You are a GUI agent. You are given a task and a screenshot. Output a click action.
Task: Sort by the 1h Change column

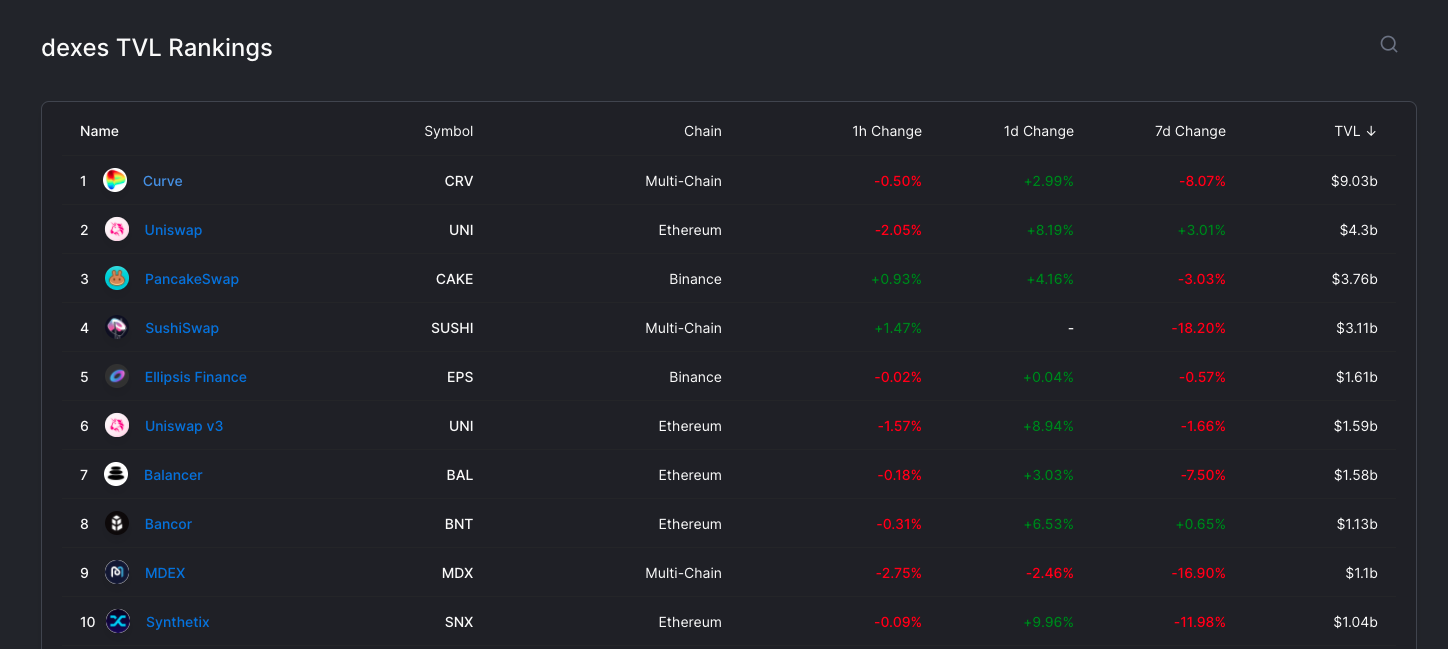887,131
